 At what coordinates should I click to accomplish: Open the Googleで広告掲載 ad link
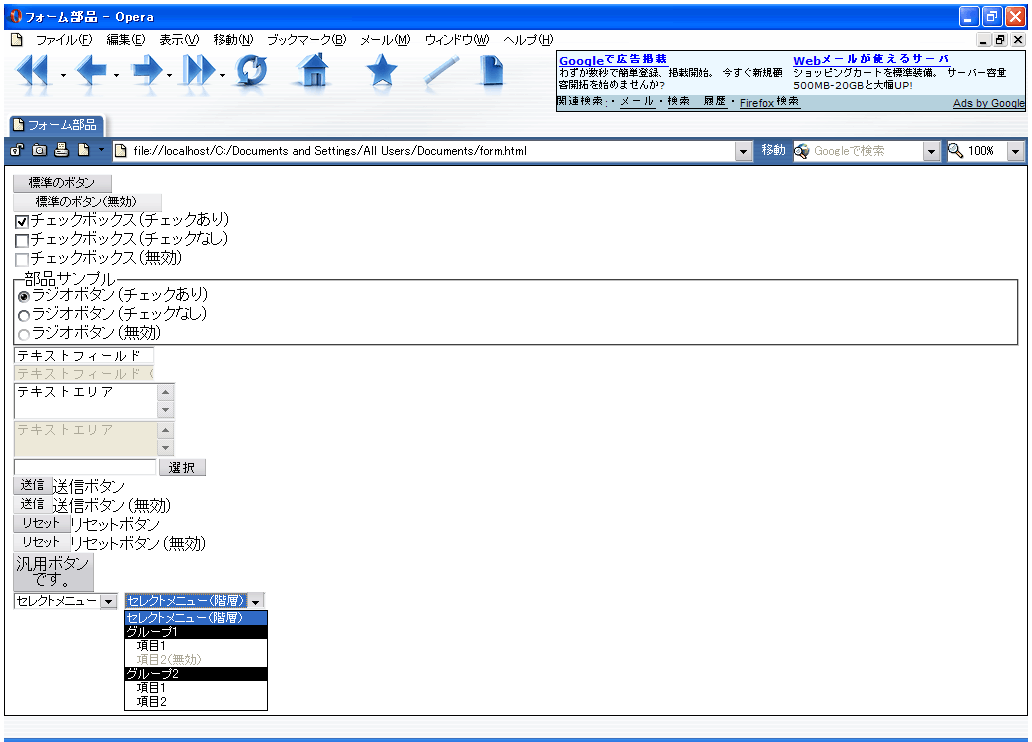[613, 60]
